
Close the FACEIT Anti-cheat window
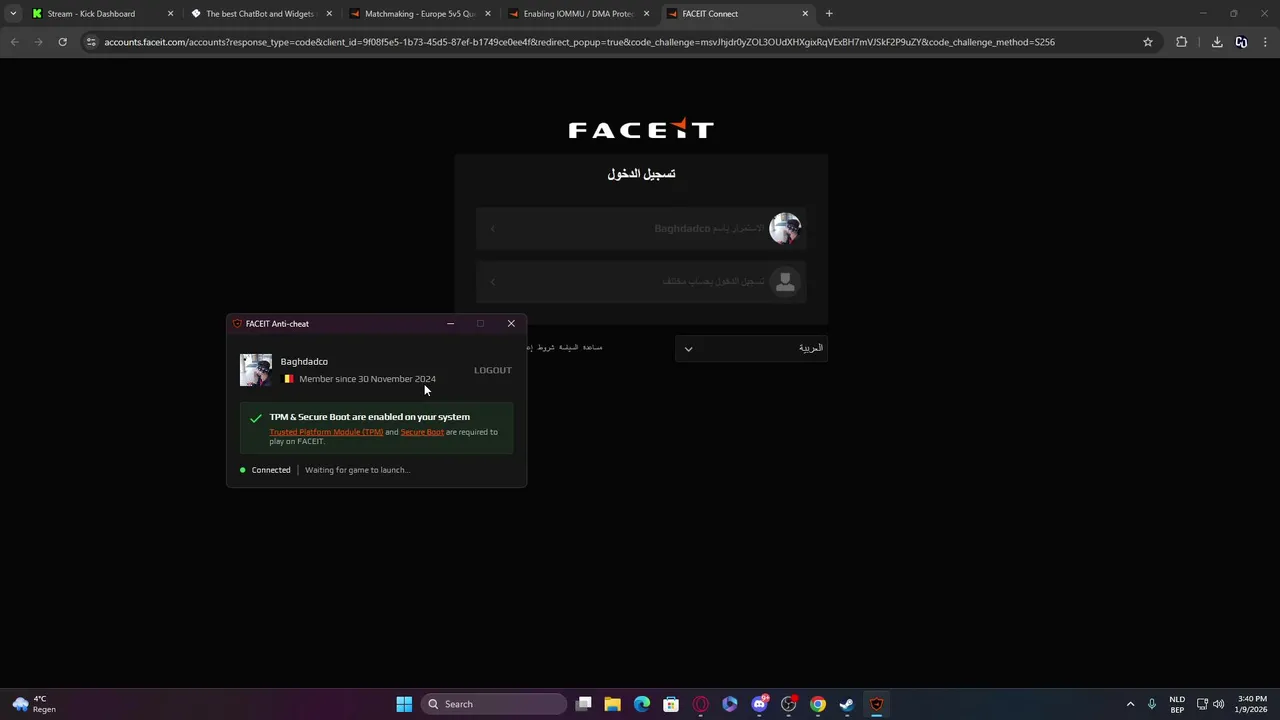511,324
